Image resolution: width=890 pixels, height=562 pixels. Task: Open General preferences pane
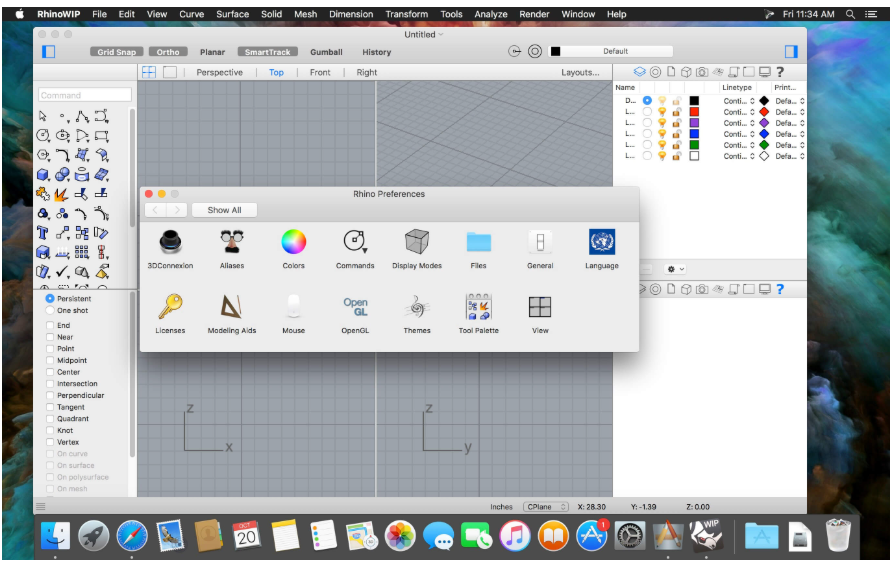click(540, 249)
